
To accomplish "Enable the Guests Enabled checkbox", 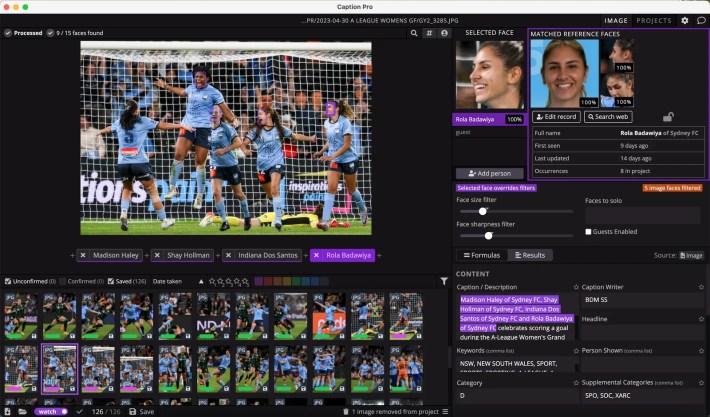I will 588,232.
